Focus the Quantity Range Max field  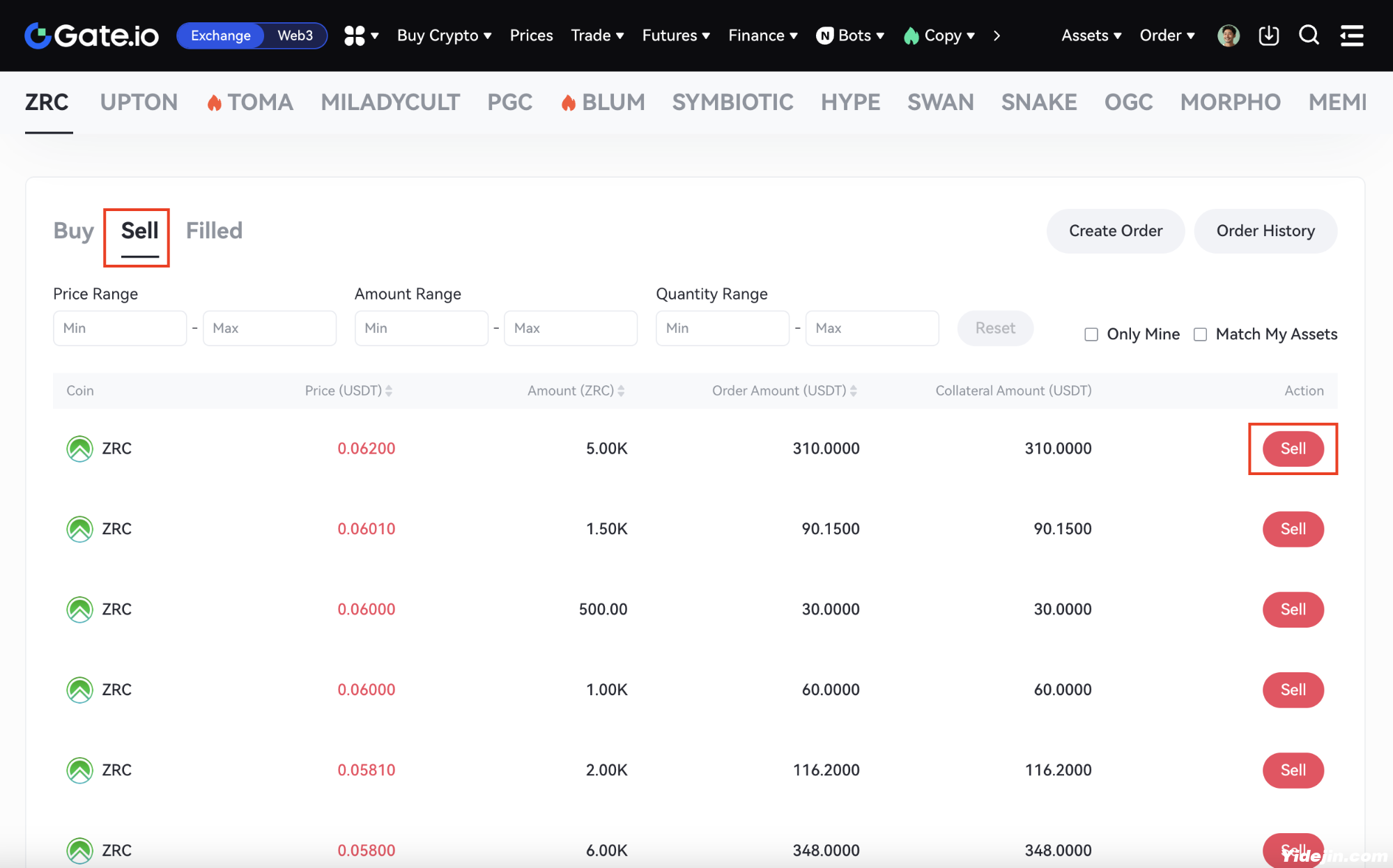pyautogui.click(x=872, y=328)
